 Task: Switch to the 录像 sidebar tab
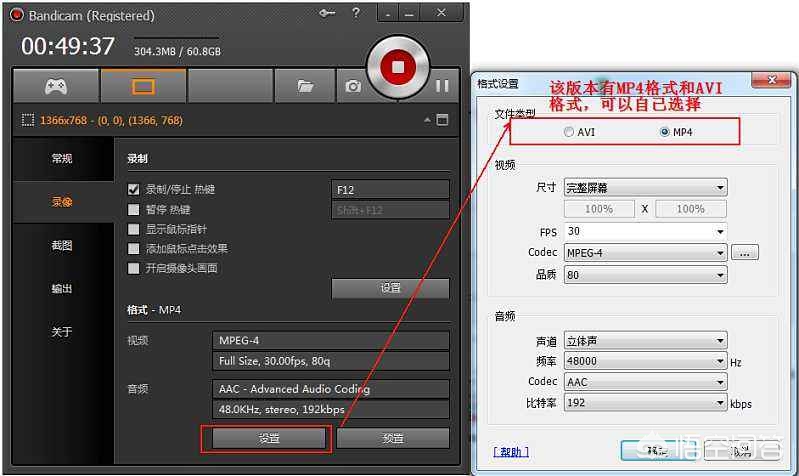[62, 202]
